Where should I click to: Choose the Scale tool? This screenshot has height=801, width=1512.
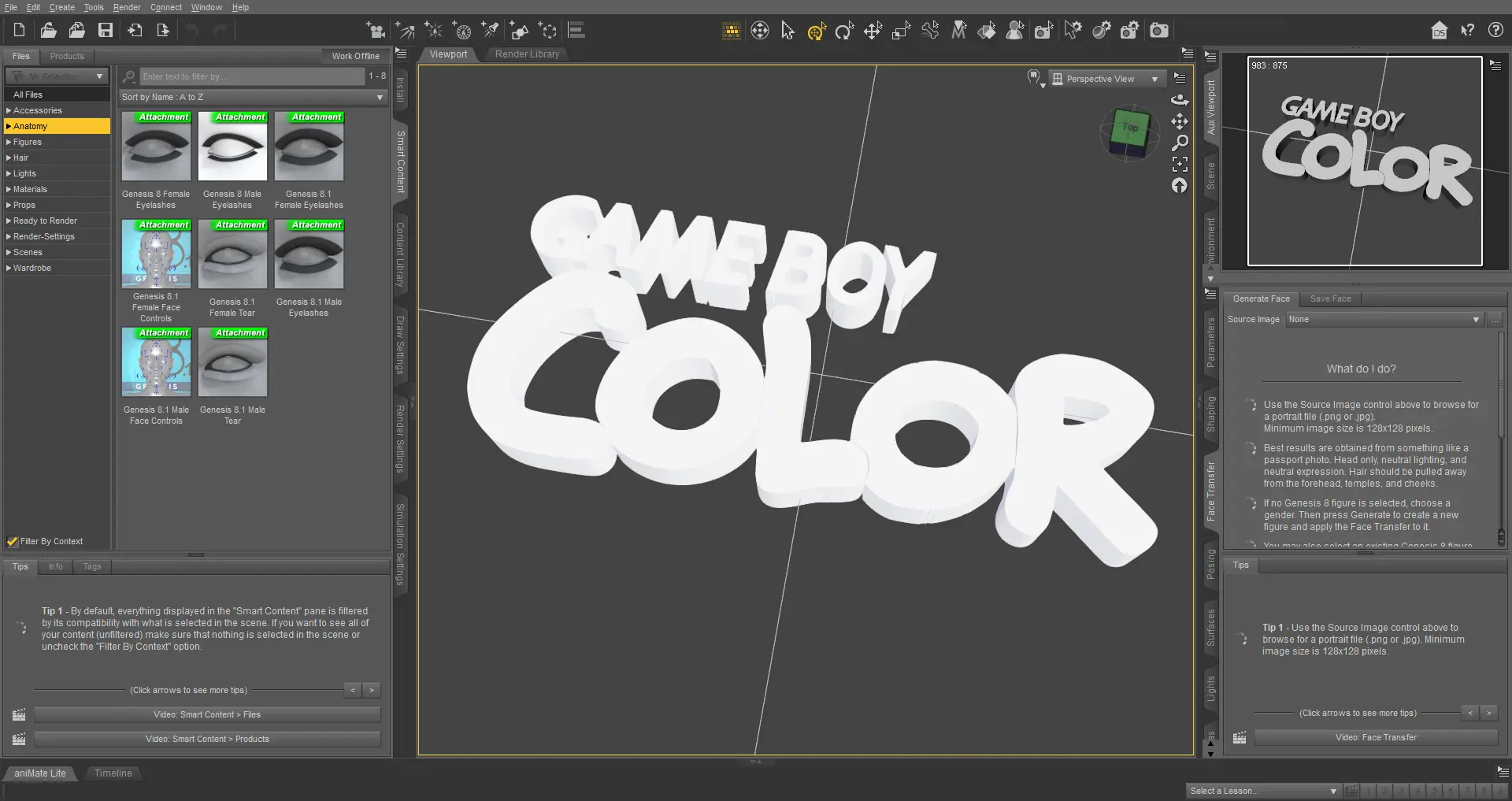pos(901,31)
